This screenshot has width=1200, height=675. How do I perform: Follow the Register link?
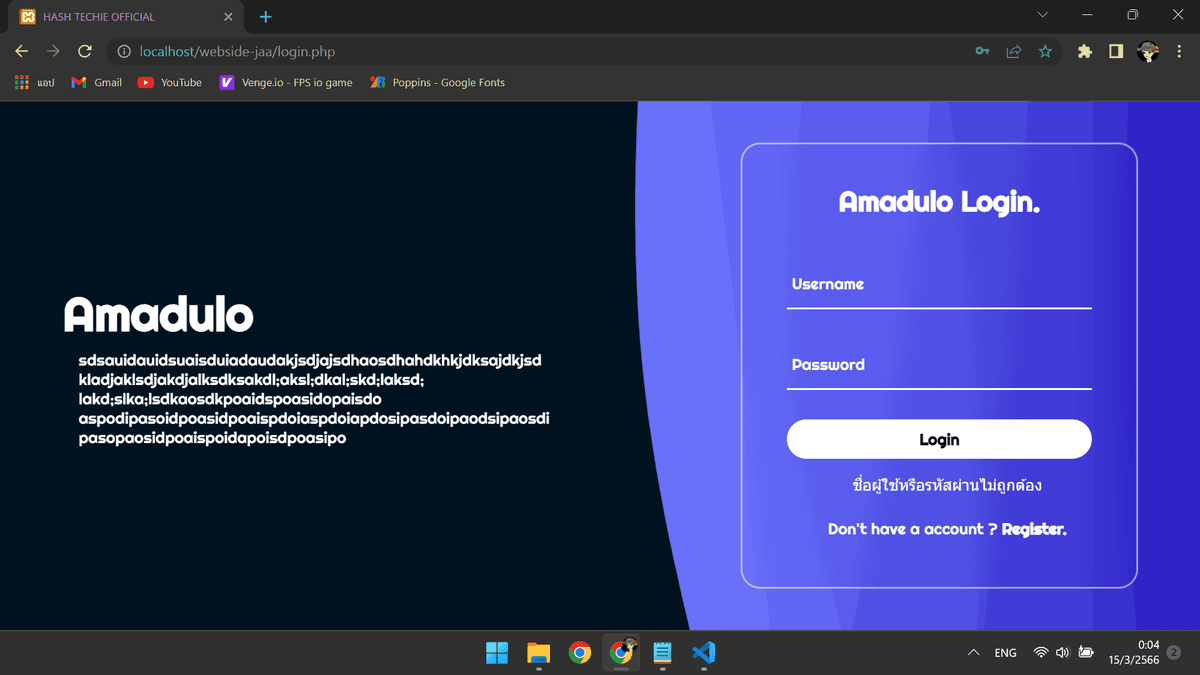click(1034, 529)
